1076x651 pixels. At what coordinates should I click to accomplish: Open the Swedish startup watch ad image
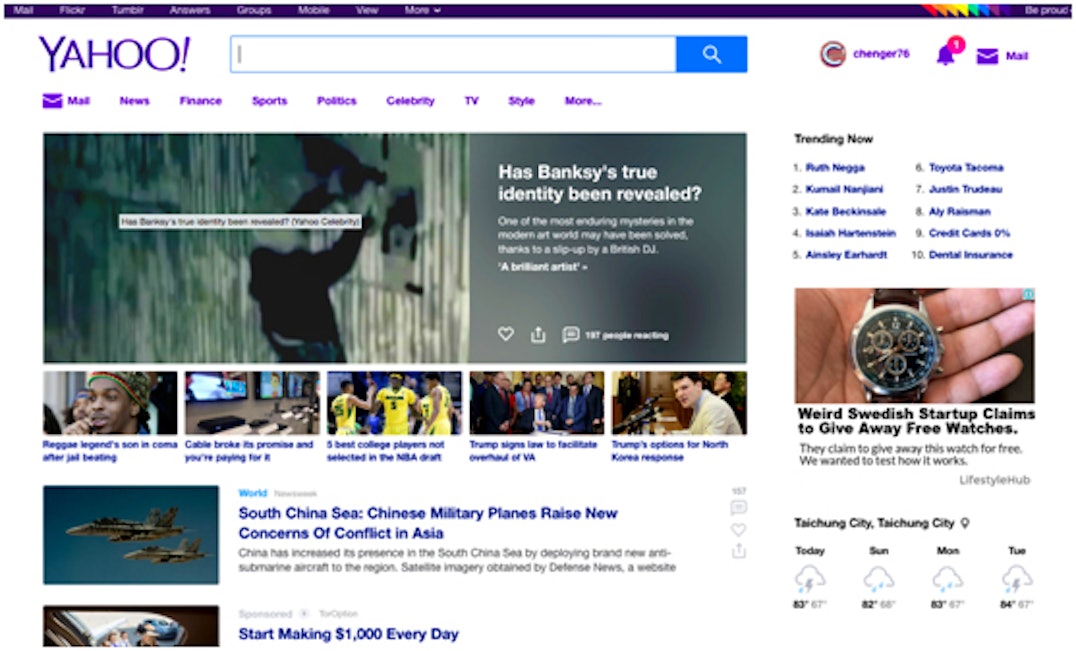point(915,345)
